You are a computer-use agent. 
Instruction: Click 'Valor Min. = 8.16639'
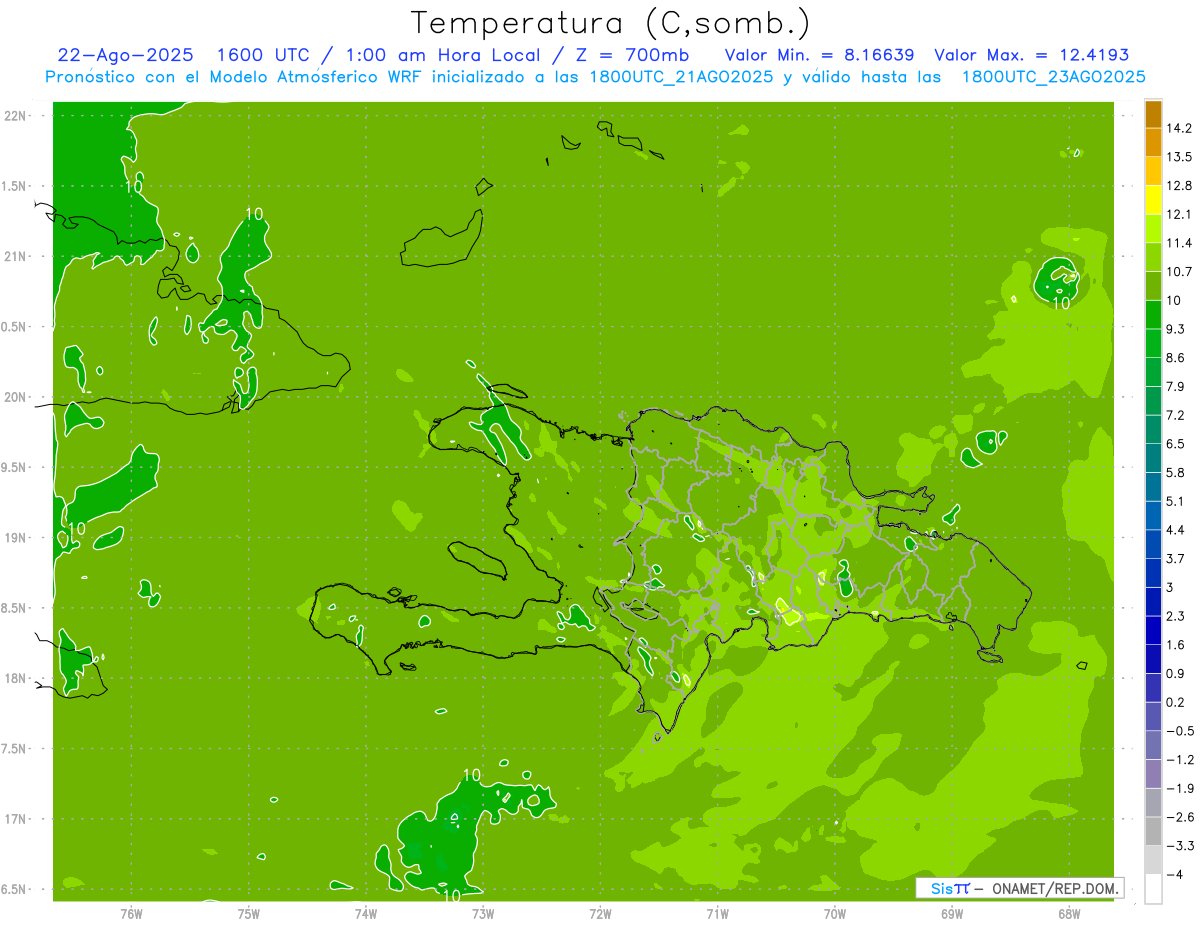pyautogui.click(x=820, y=55)
